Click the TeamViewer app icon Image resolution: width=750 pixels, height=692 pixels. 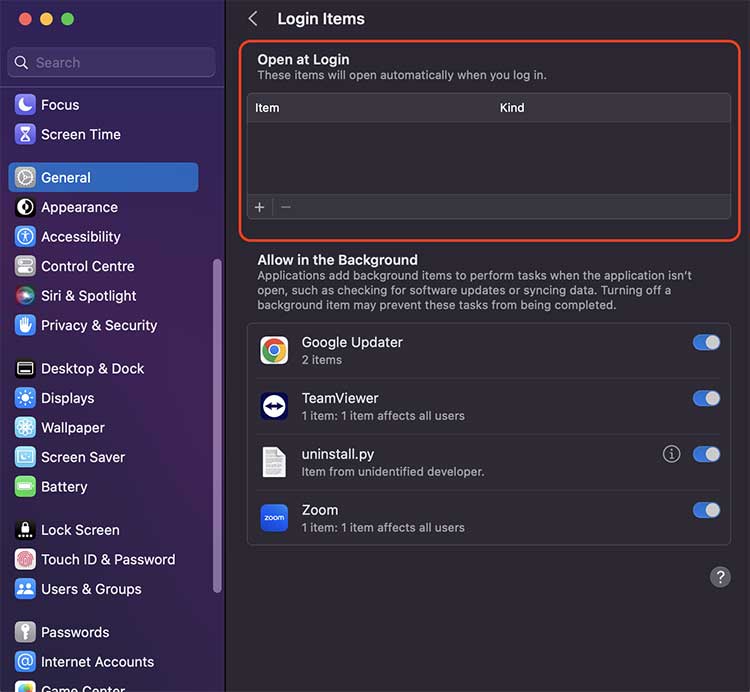(274, 406)
